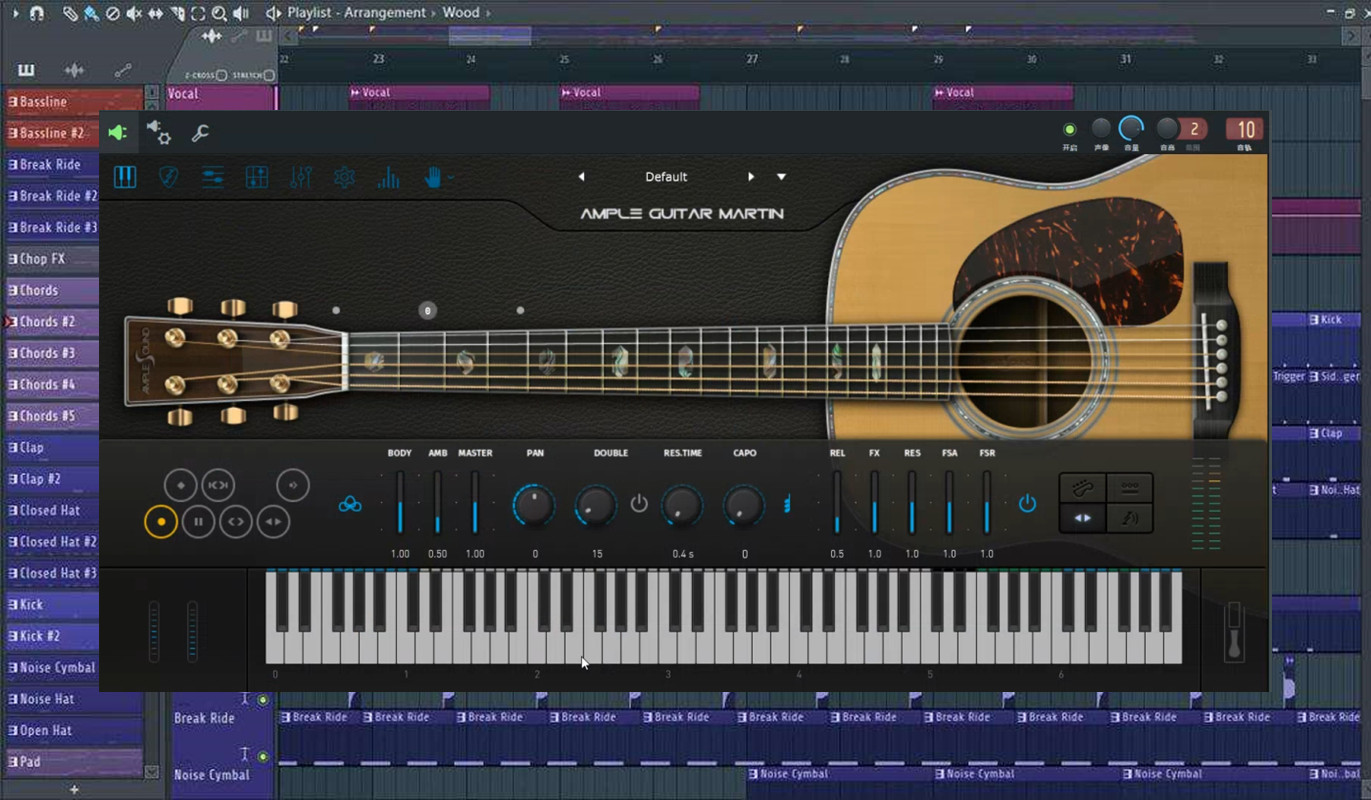Image resolution: width=1371 pixels, height=800 pixels.
Task: Expand the hand mode dropdown chevron
Action: [x=451, y=178]
